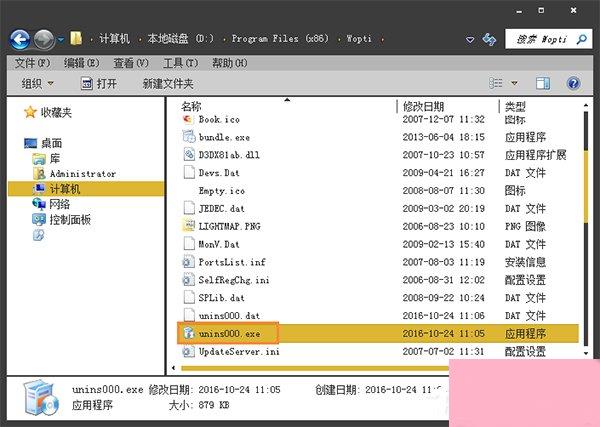Screen dimensions: 600x427
Task: Click the type 应用程序扩展 cell
Action: 535,155
